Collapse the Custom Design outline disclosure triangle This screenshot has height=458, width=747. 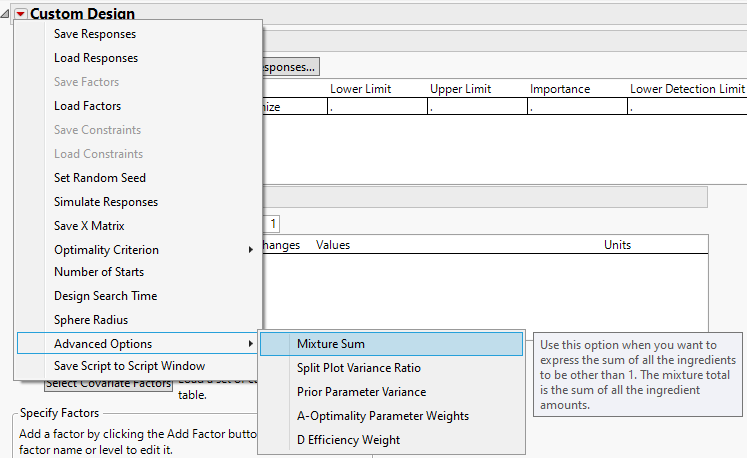(x=7, y=14)
